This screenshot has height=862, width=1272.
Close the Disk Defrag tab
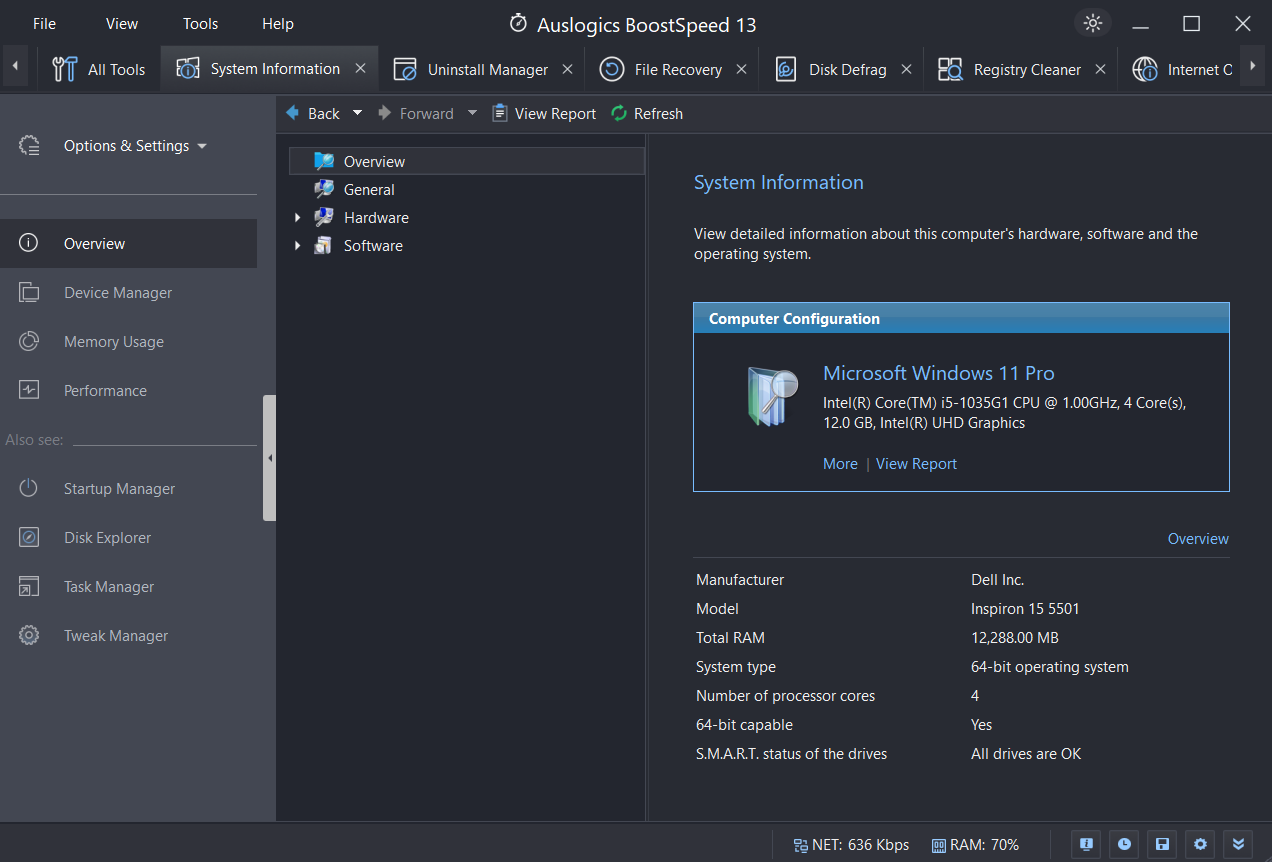pyautogui.click(x=906, y=69)
